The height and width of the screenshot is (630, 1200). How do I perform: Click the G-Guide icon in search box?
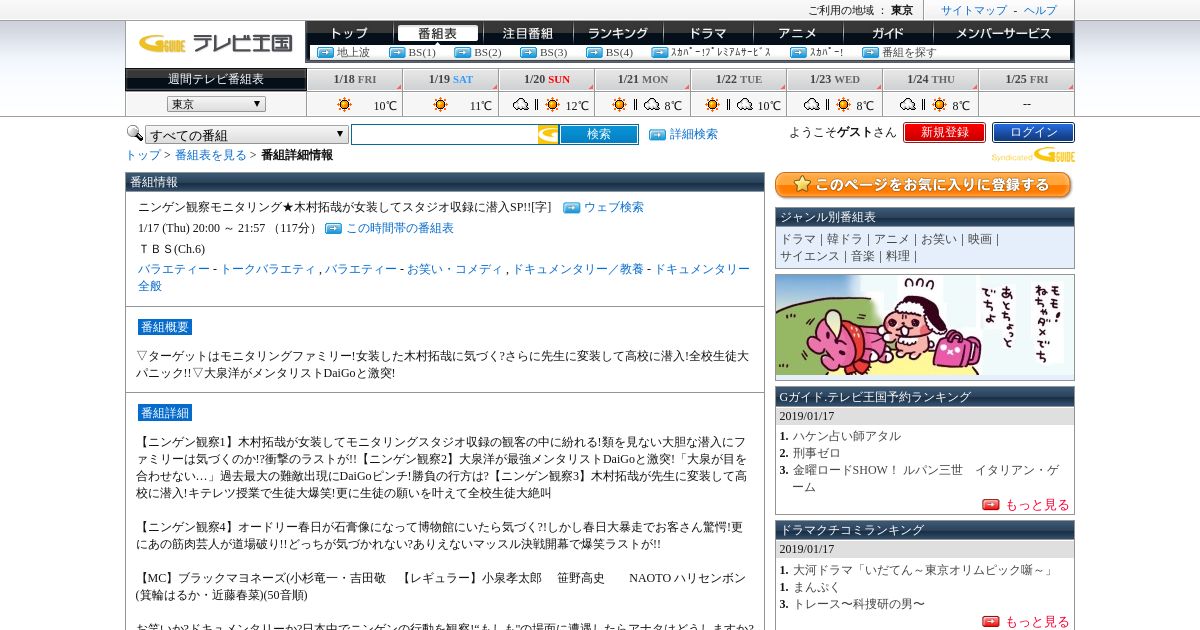coord(548,134)
